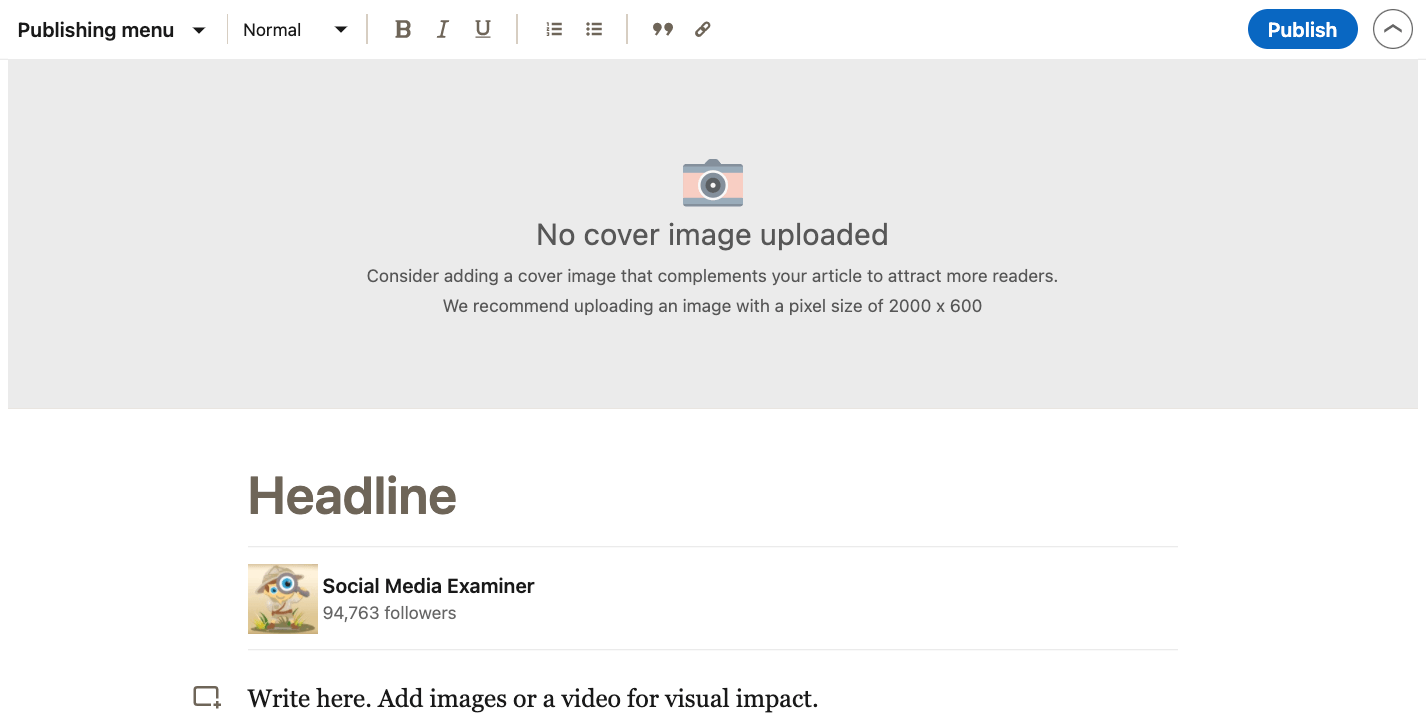Insert a numbered list
The height and width of the screenshot is (723, 1426).
click(x=554, y=30)
